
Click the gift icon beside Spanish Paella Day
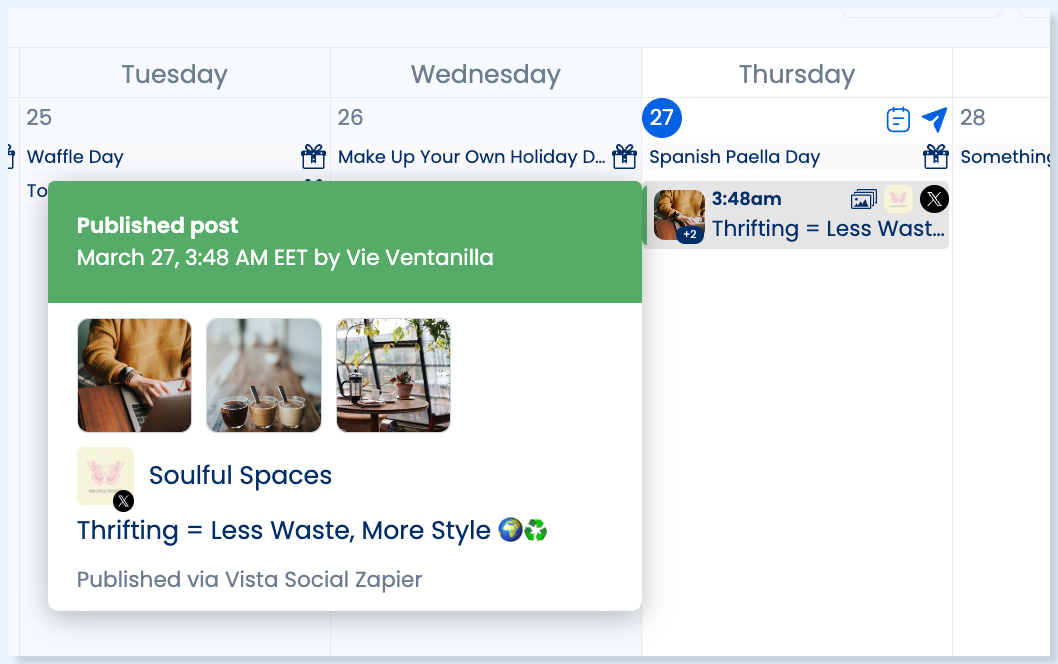click(x=935, y=157)
